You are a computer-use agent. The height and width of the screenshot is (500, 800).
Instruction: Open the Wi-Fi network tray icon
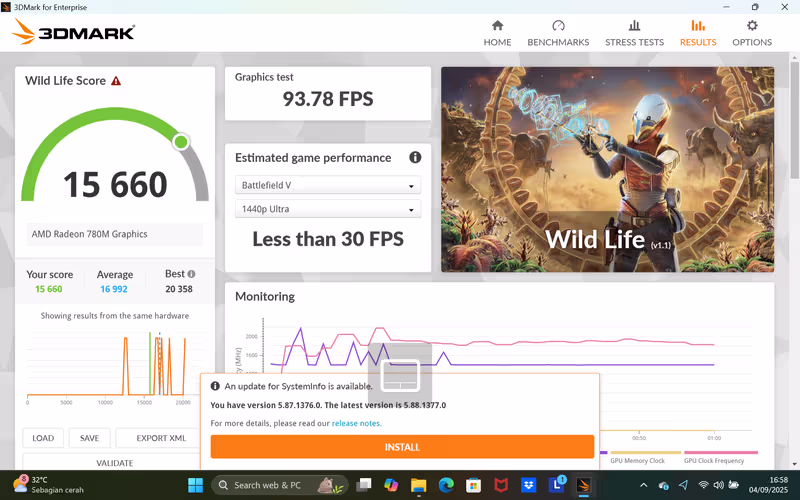coord(703,485)
